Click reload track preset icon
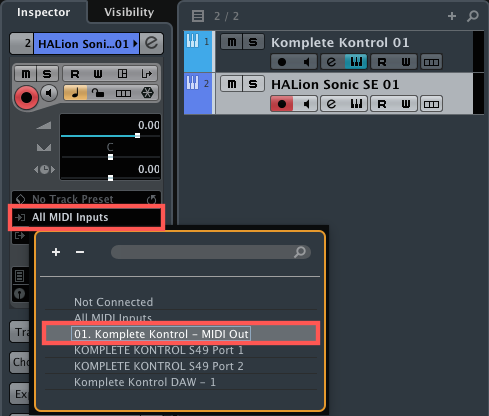Image resolution: width=489 pixels, height=416 pixels. click(152, 199)
